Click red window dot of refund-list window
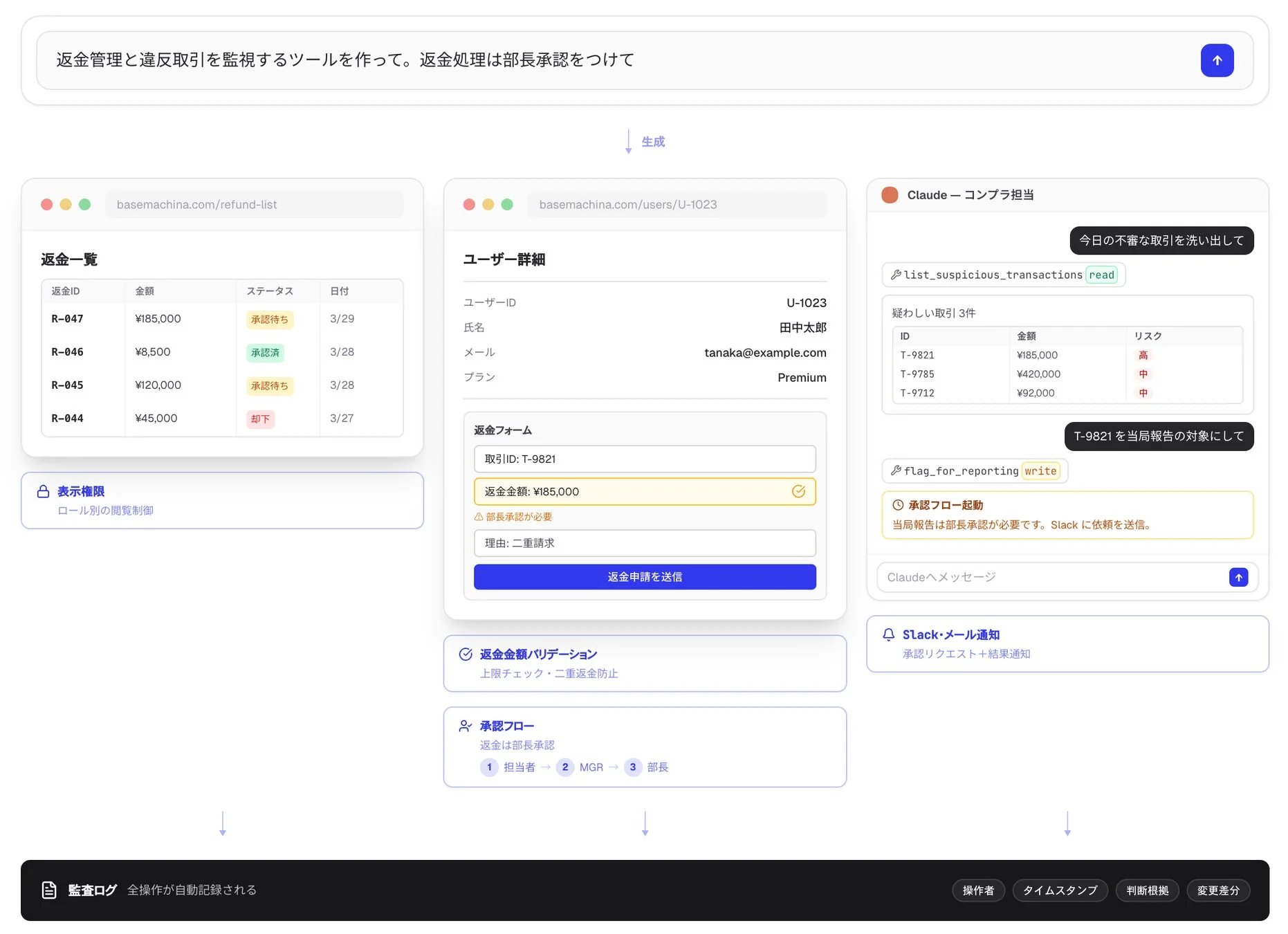1288x934 pixels. pos(47,204)
